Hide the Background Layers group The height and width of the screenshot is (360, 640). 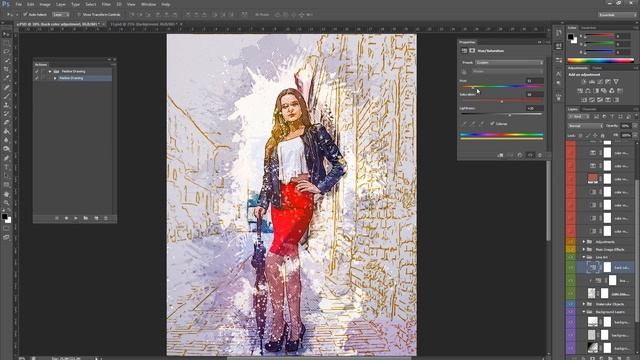click(x=571, y=312)
